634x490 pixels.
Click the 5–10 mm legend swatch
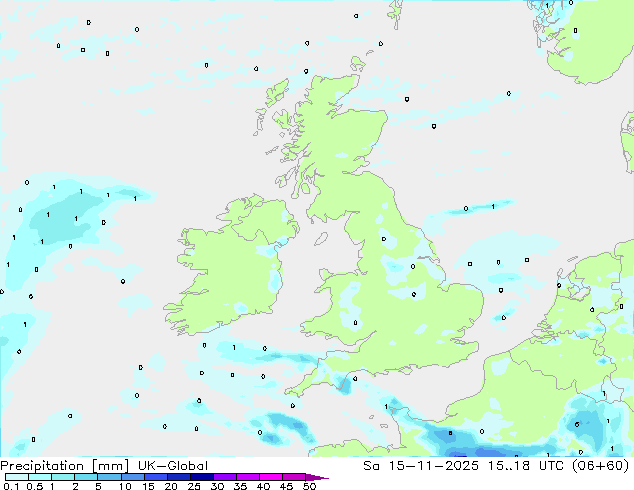[110, 477]
